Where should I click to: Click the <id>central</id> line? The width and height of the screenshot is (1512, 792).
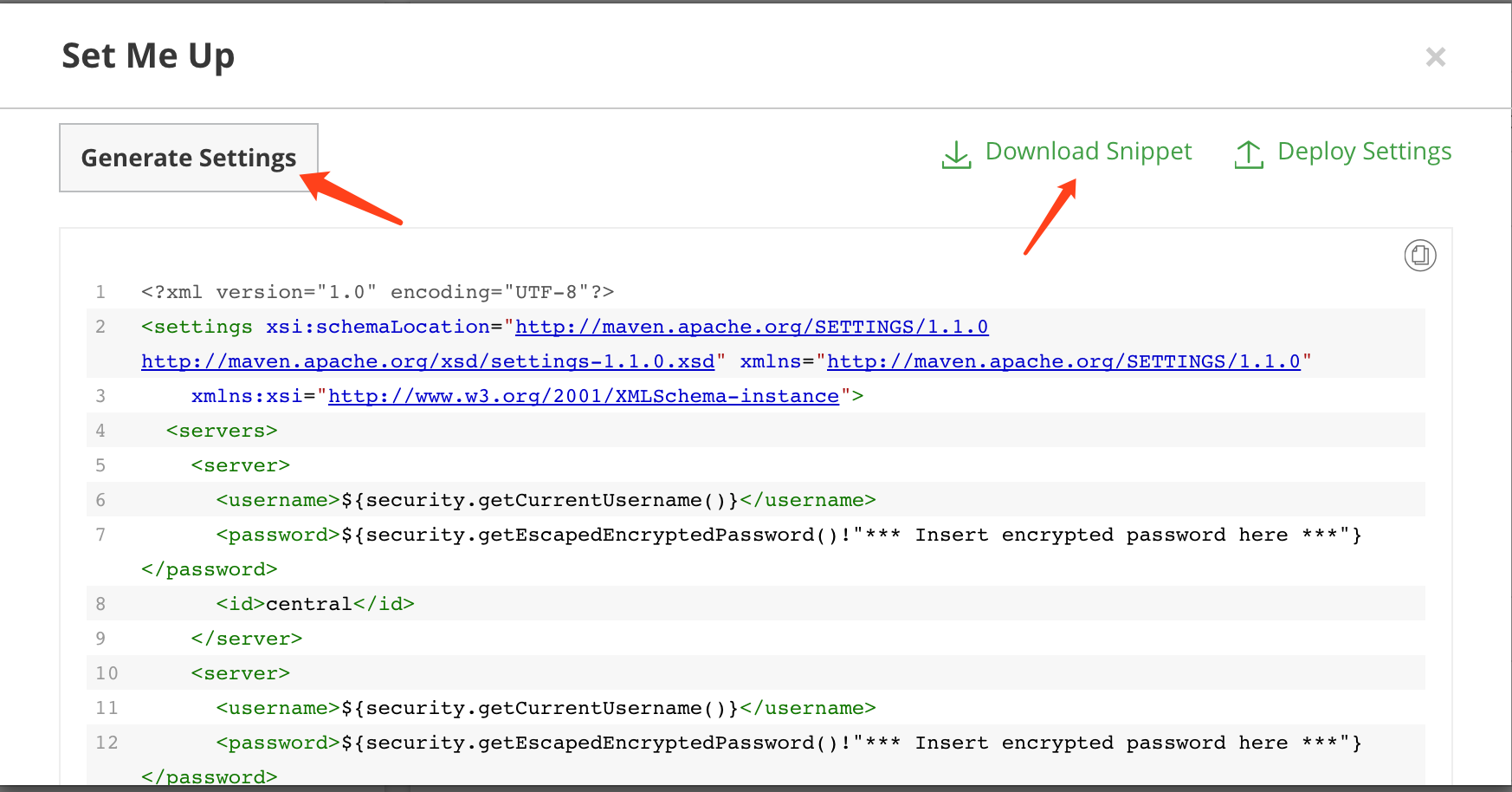click(315, 604)
